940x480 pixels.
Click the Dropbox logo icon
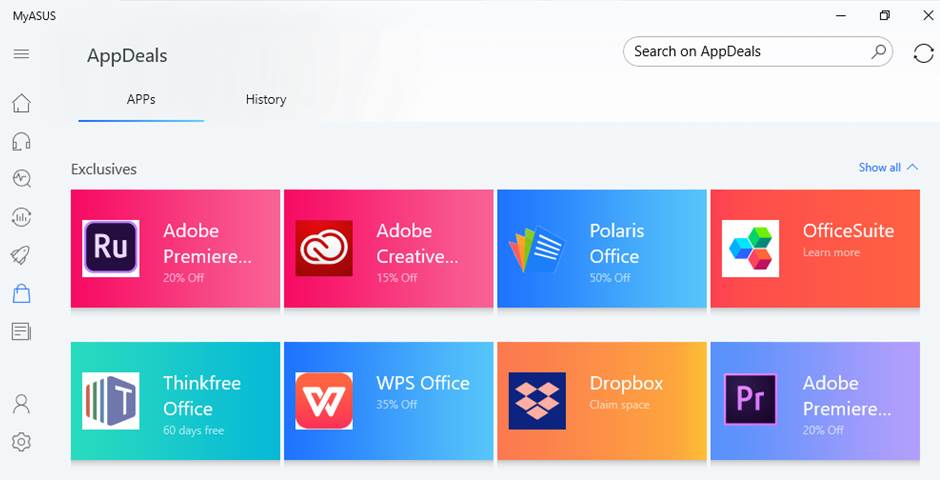coord(537,401)
